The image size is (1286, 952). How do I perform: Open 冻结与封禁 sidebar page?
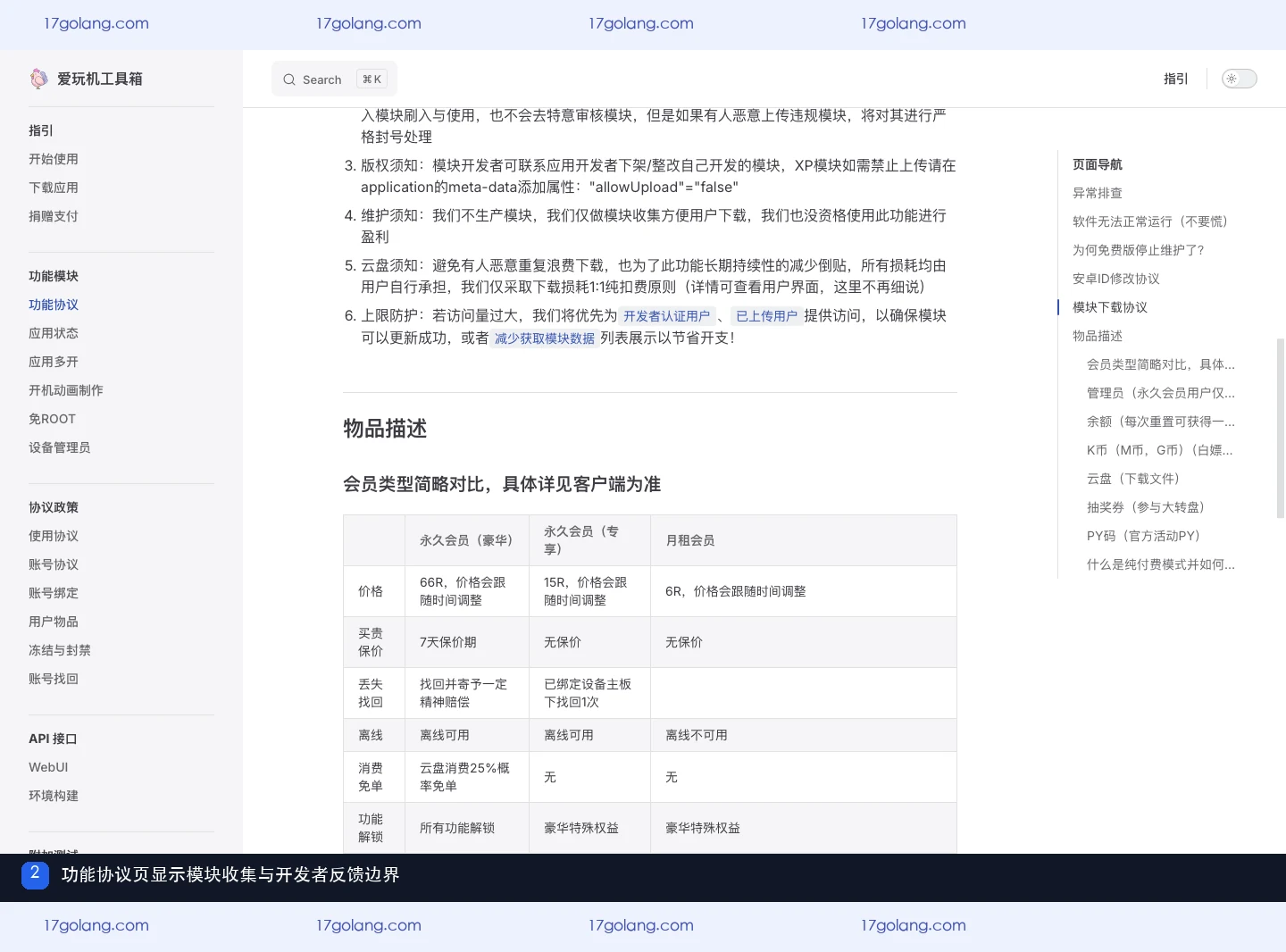tap(60, 650)
